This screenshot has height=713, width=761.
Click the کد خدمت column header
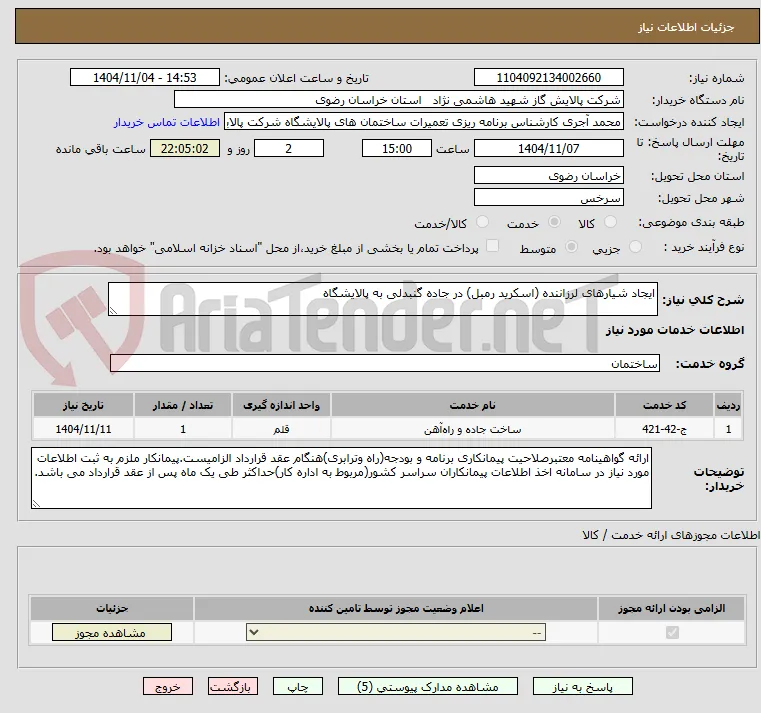[x=664, y=405]
